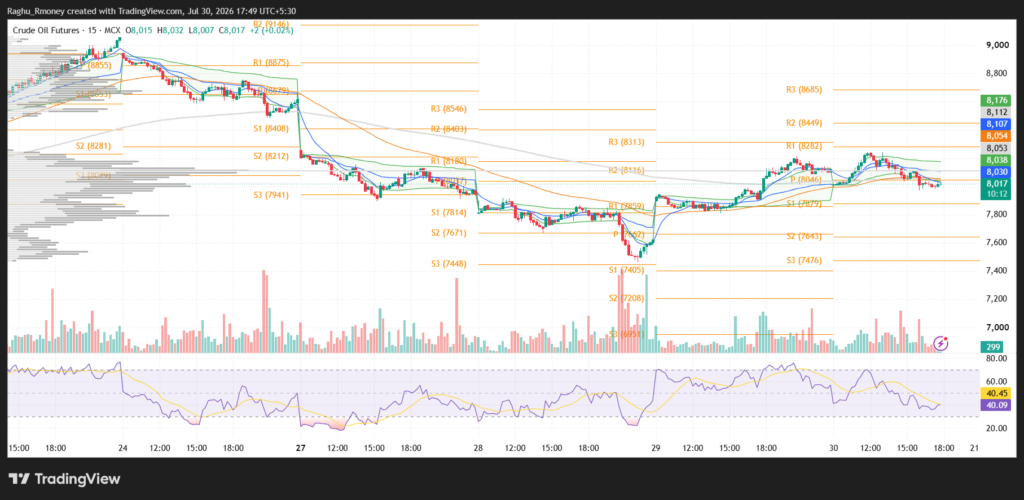
Task: Click the 21 label on time axis
Action: pos(974,448)
